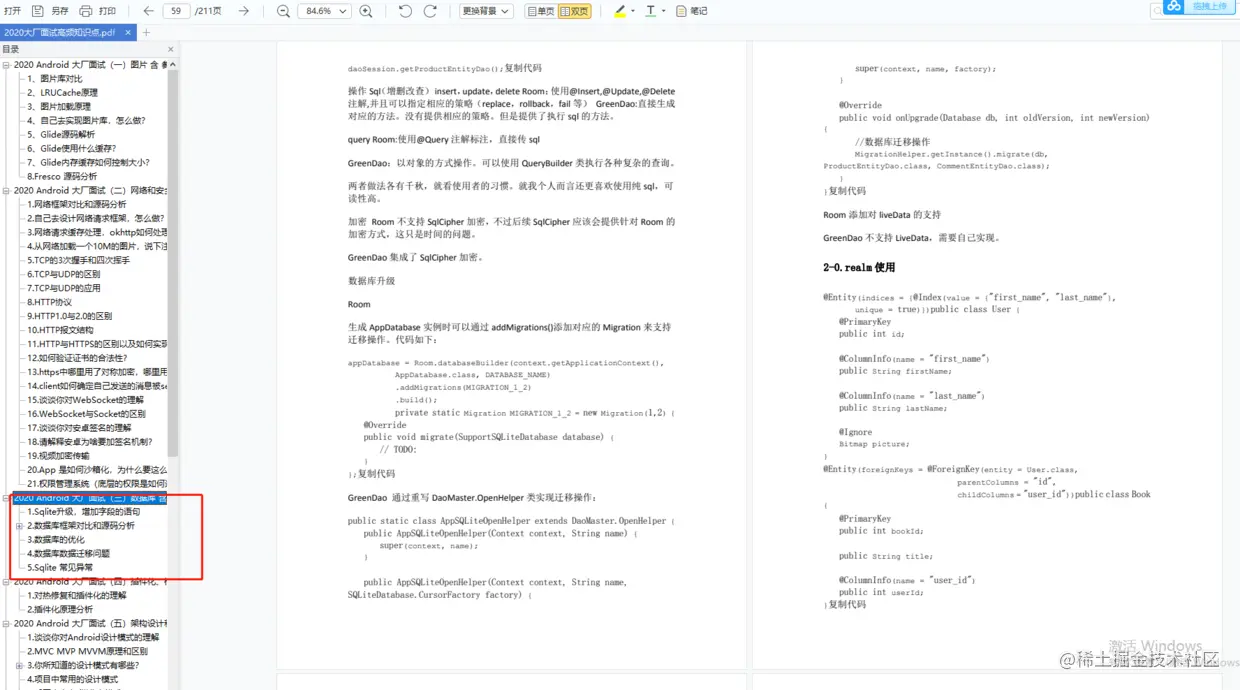This screenshot has height=690, width=1240.
Task: Click the zoom in magnifier icon
Action: point(366,11)
